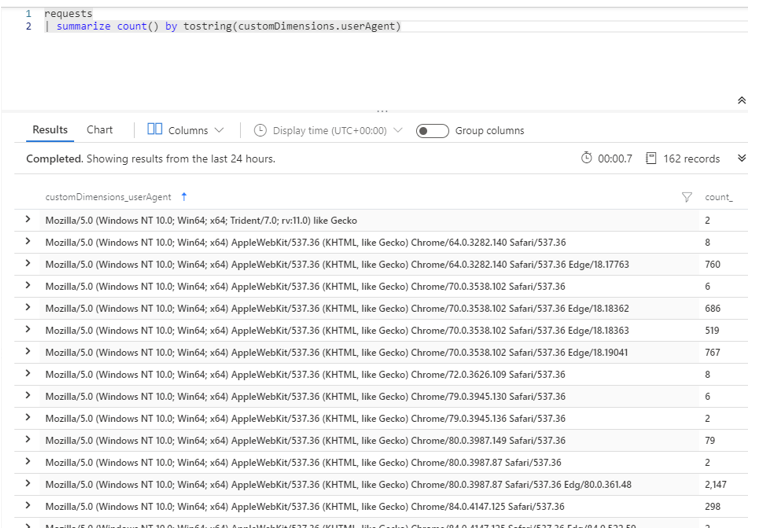The width and height of the screenshot is (767, 528).
Task: Collapse the query editor with double-chevron up
Action: (x=742, y=100)
